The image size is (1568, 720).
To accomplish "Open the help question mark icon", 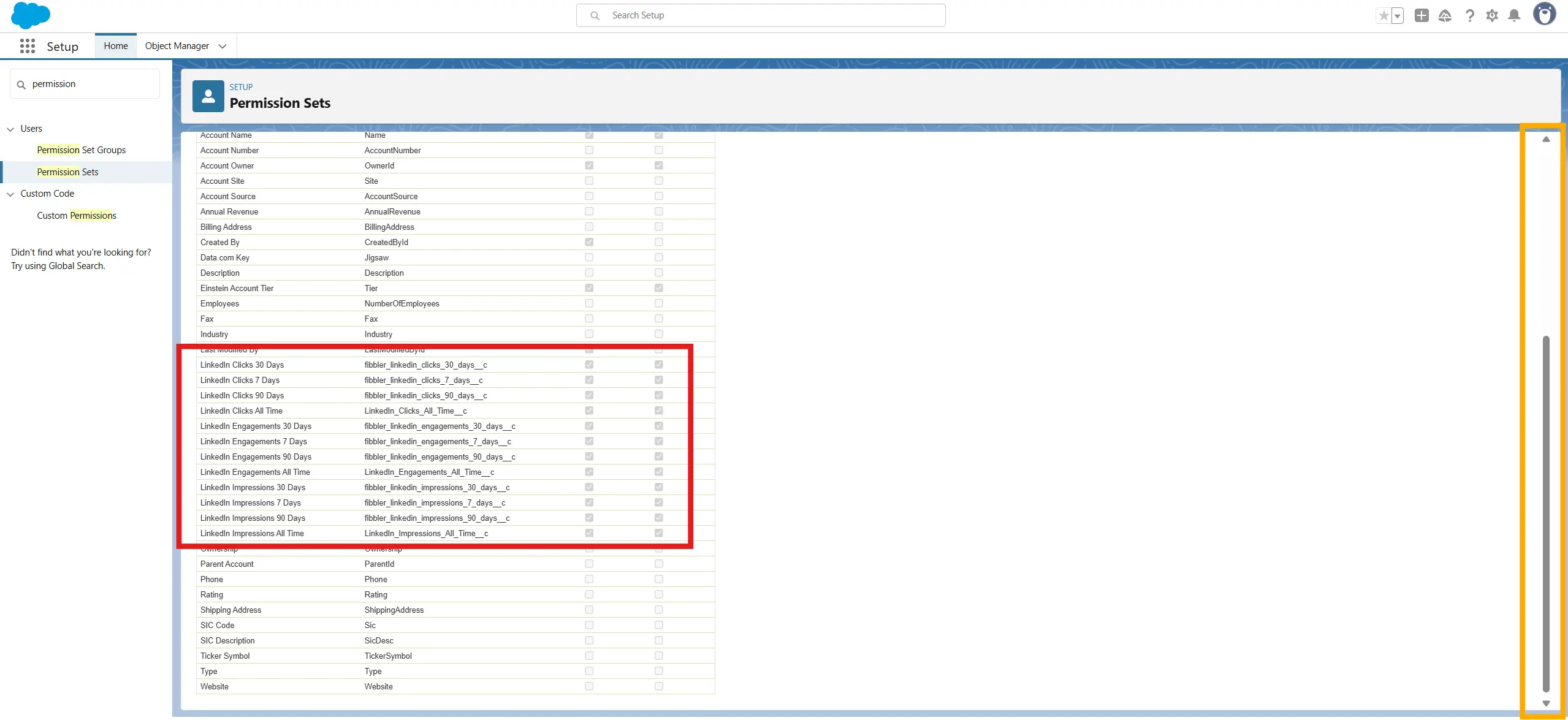I will pos(1469,16).
